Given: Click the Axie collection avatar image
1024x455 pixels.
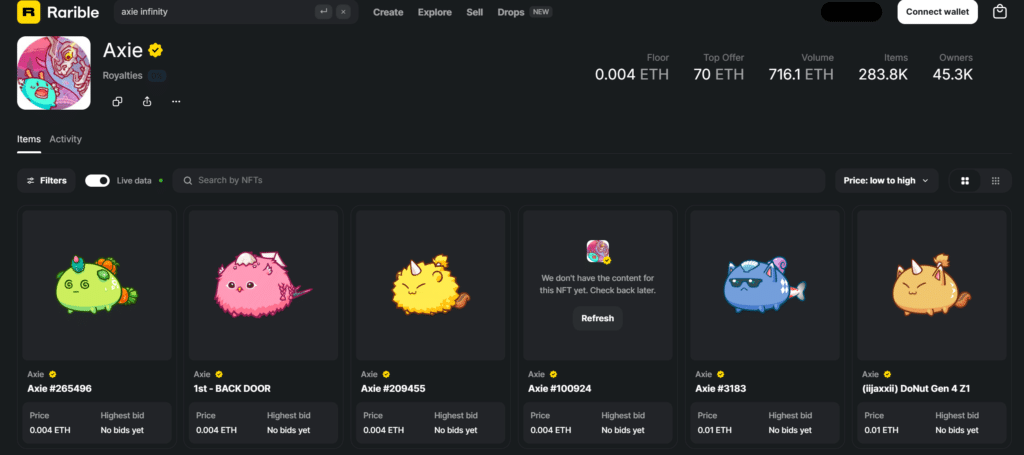Looking at the screenshot, I should [54, 72].
